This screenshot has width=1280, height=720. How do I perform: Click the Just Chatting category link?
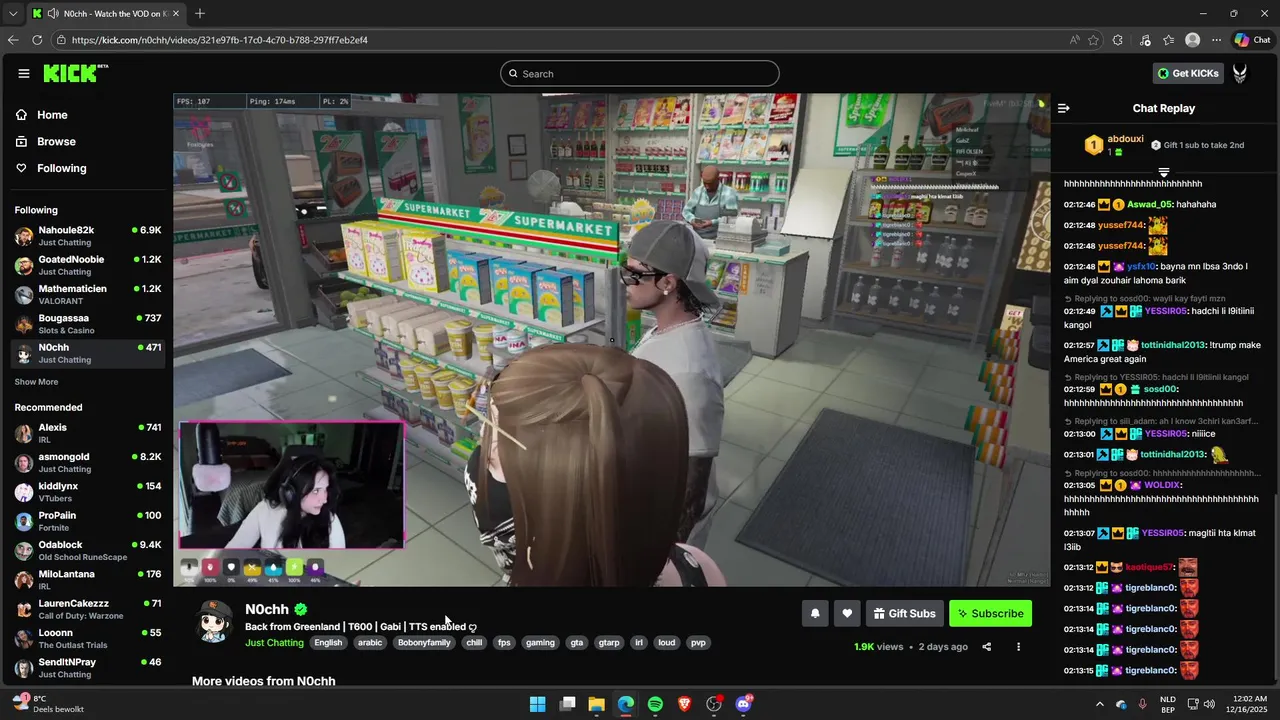click(274, 643)
